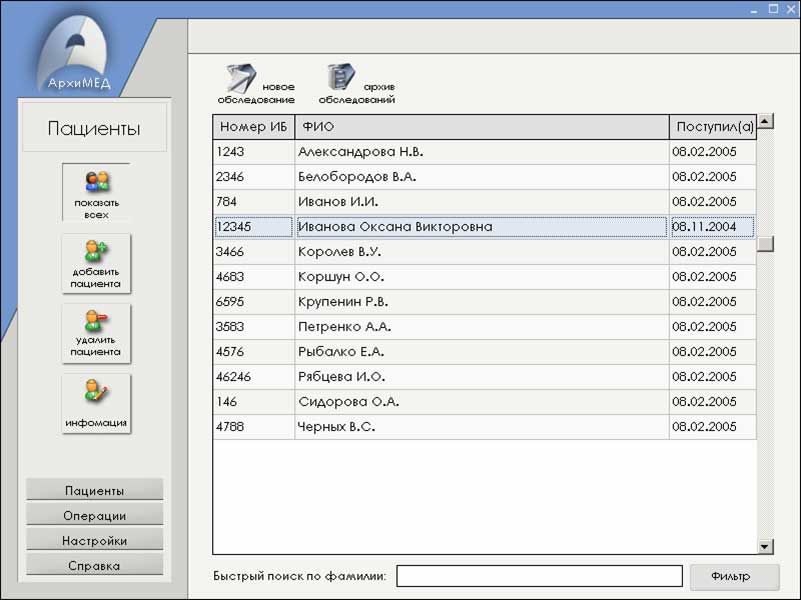This screenshot has height=600, width=801.
Task: Click the 'добавить пациента' icon
Action: click(96, 264)
